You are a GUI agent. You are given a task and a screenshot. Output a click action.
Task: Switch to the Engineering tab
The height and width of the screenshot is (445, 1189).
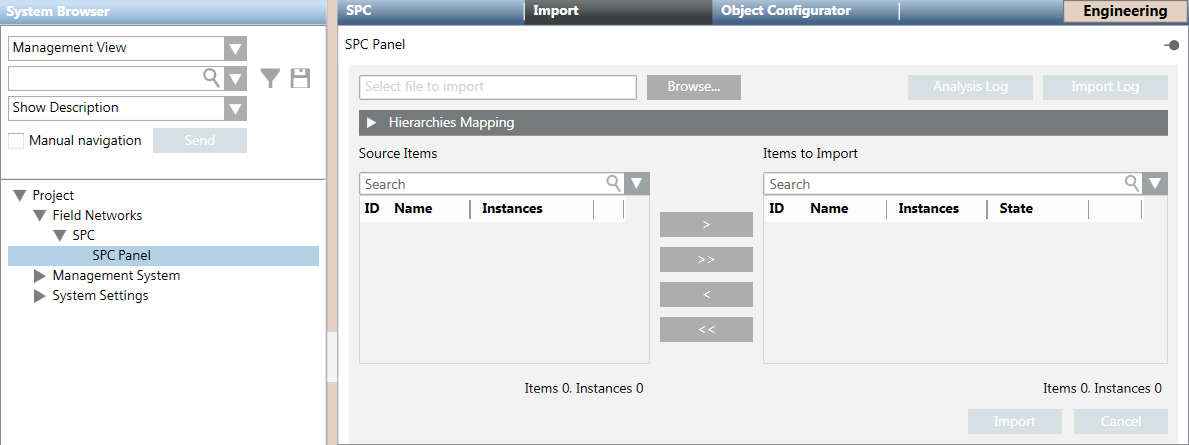pos(1125,11)
